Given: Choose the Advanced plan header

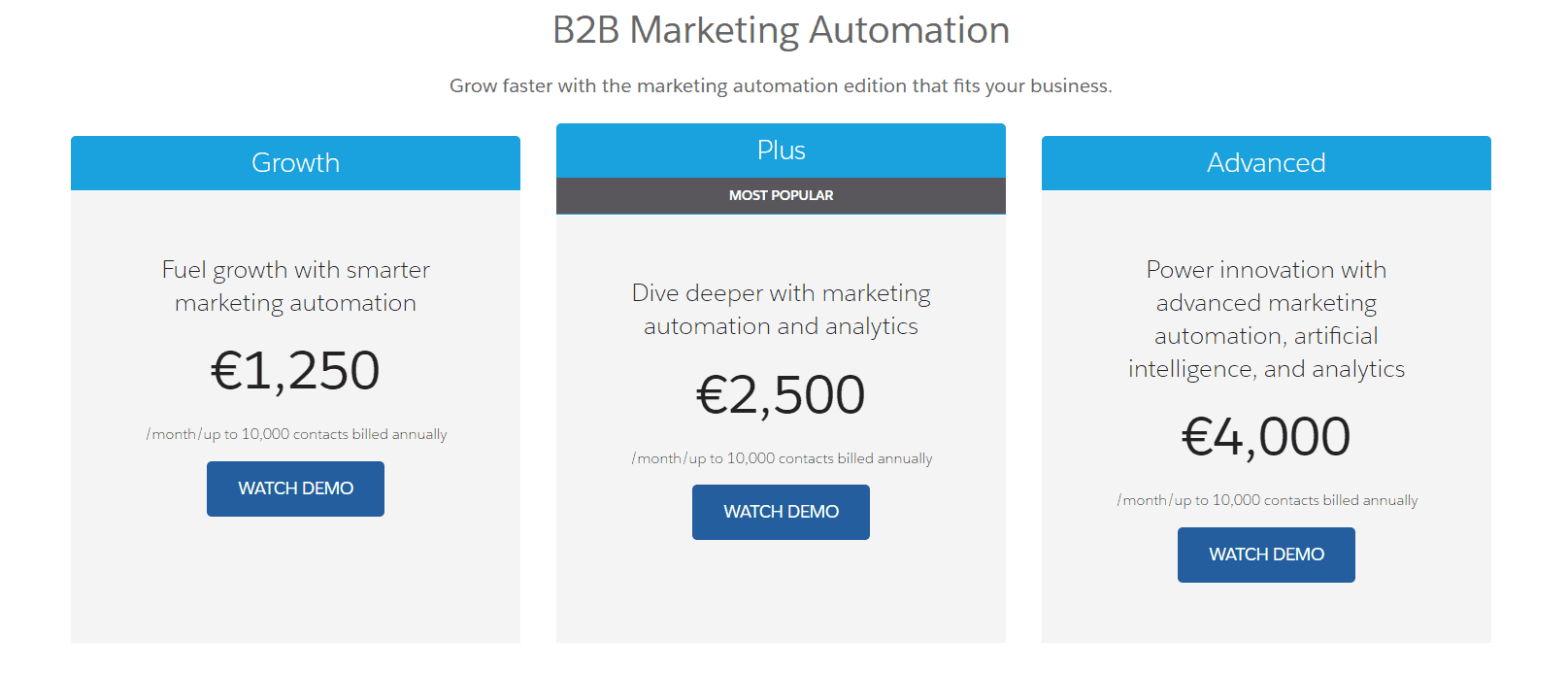Looking at the screenshot, I should [x=1266, y=163].
